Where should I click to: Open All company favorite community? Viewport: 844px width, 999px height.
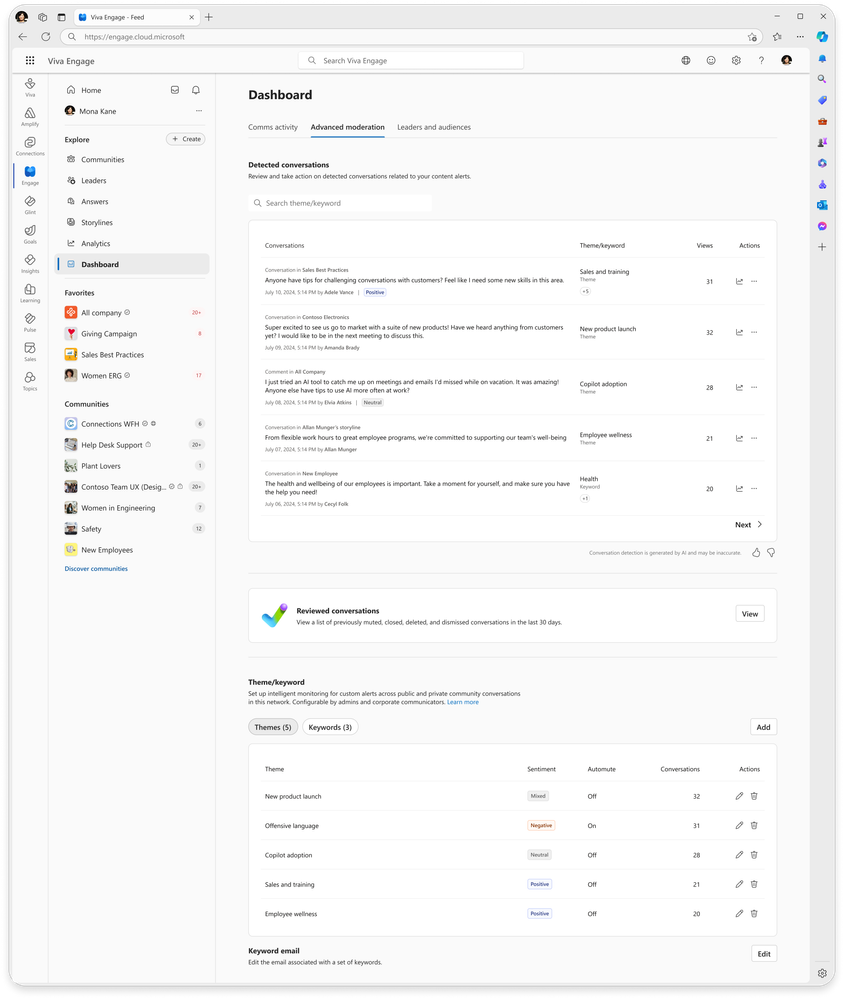(132, 313)
